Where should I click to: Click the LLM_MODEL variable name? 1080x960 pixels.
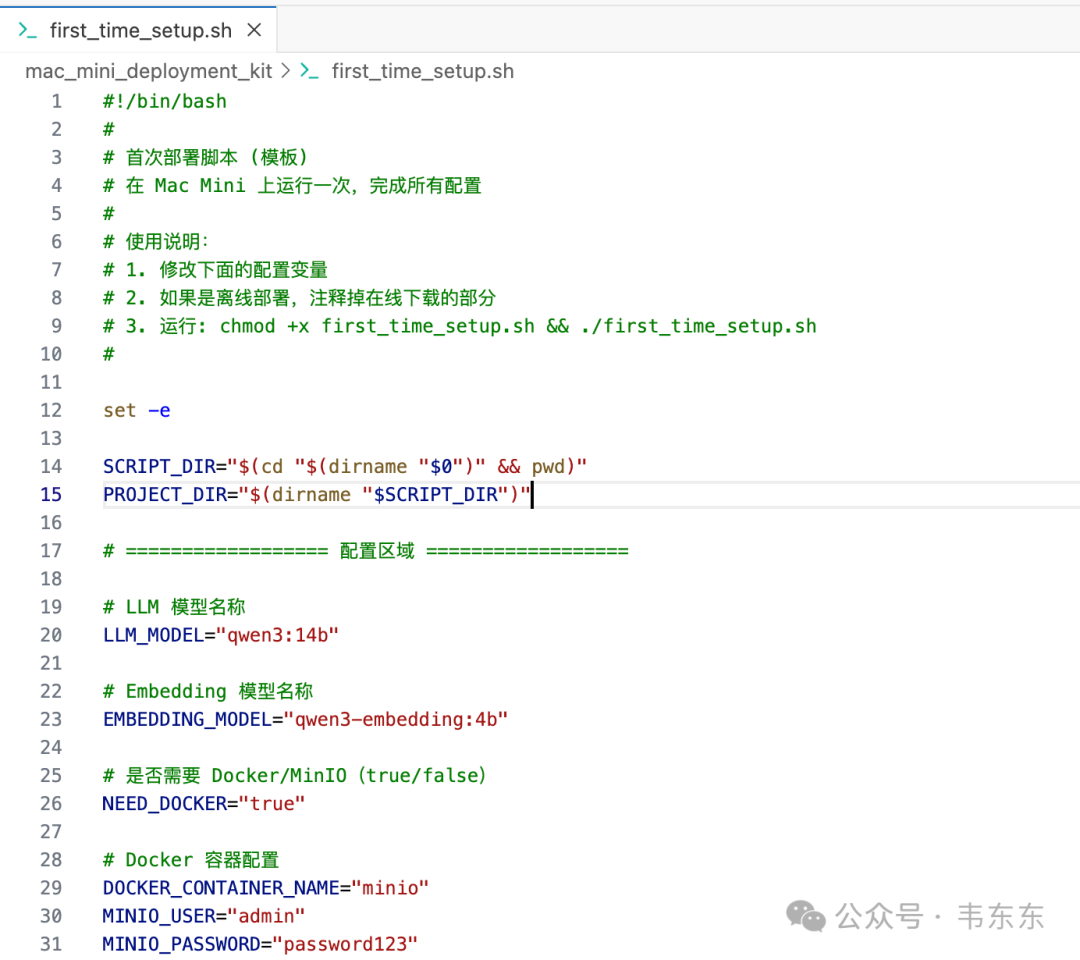(153, 635)
